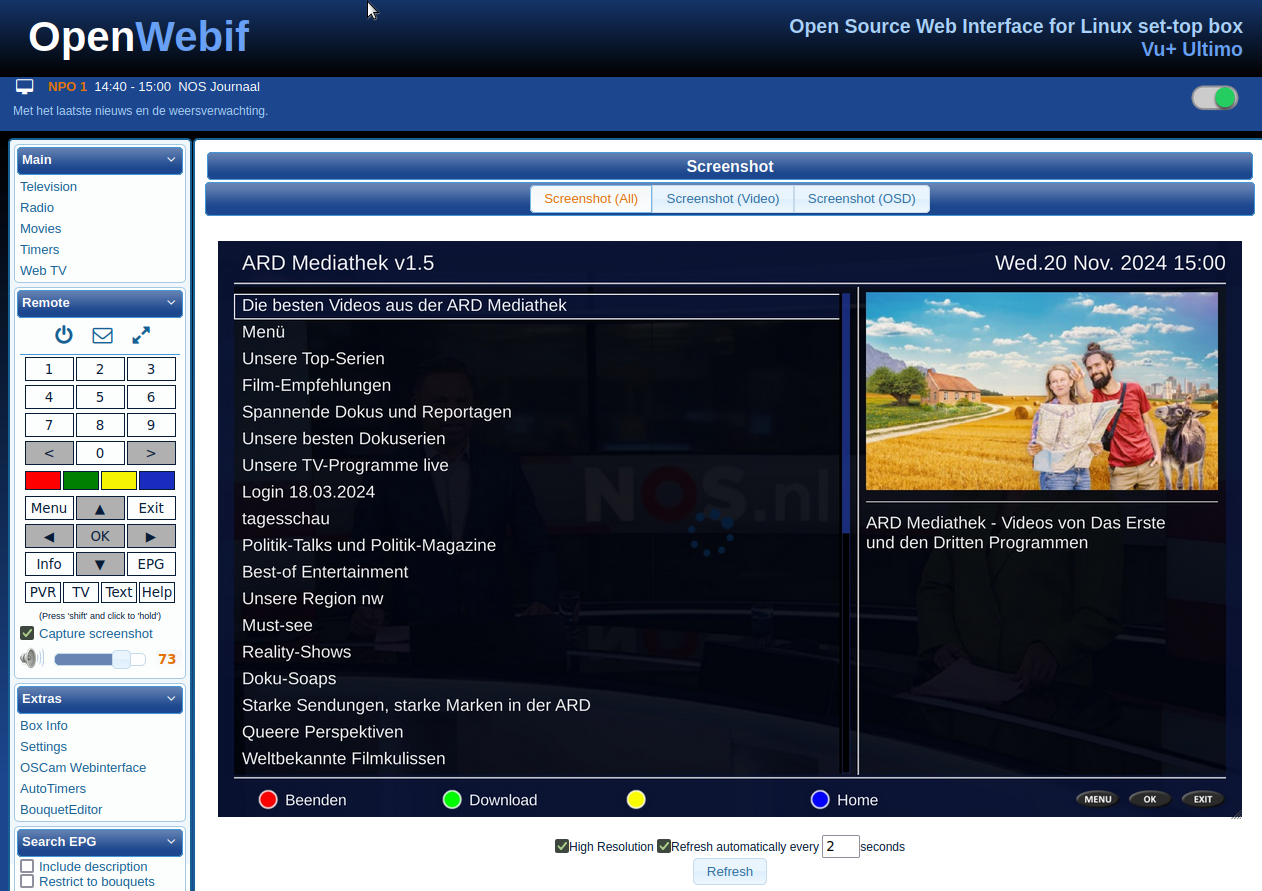The image size is (1262, 891).
Task: Uncheck Capture screenshot checkbox
Action: [x=27, y=634]
